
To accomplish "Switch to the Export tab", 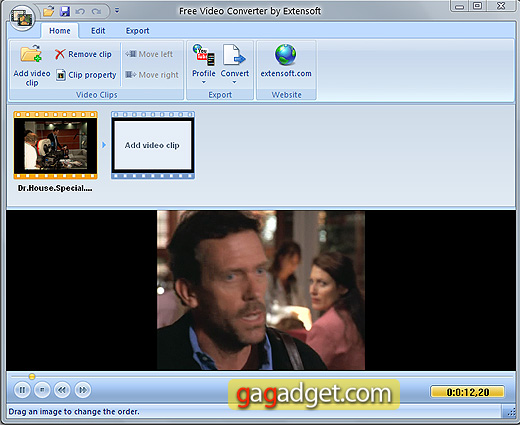I will (x=137, y=31).
